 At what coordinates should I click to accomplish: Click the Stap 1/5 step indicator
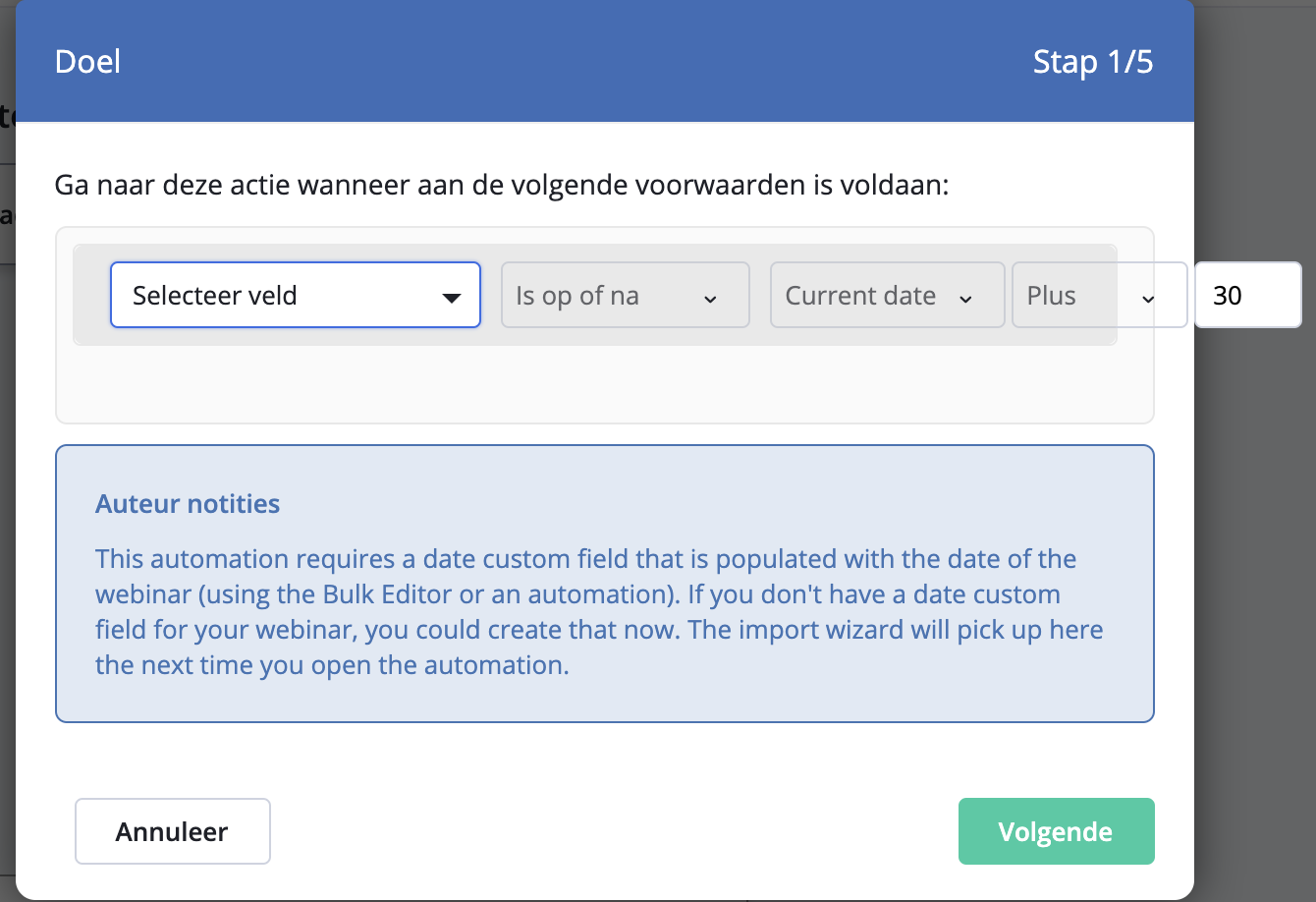click(1093, 61)
